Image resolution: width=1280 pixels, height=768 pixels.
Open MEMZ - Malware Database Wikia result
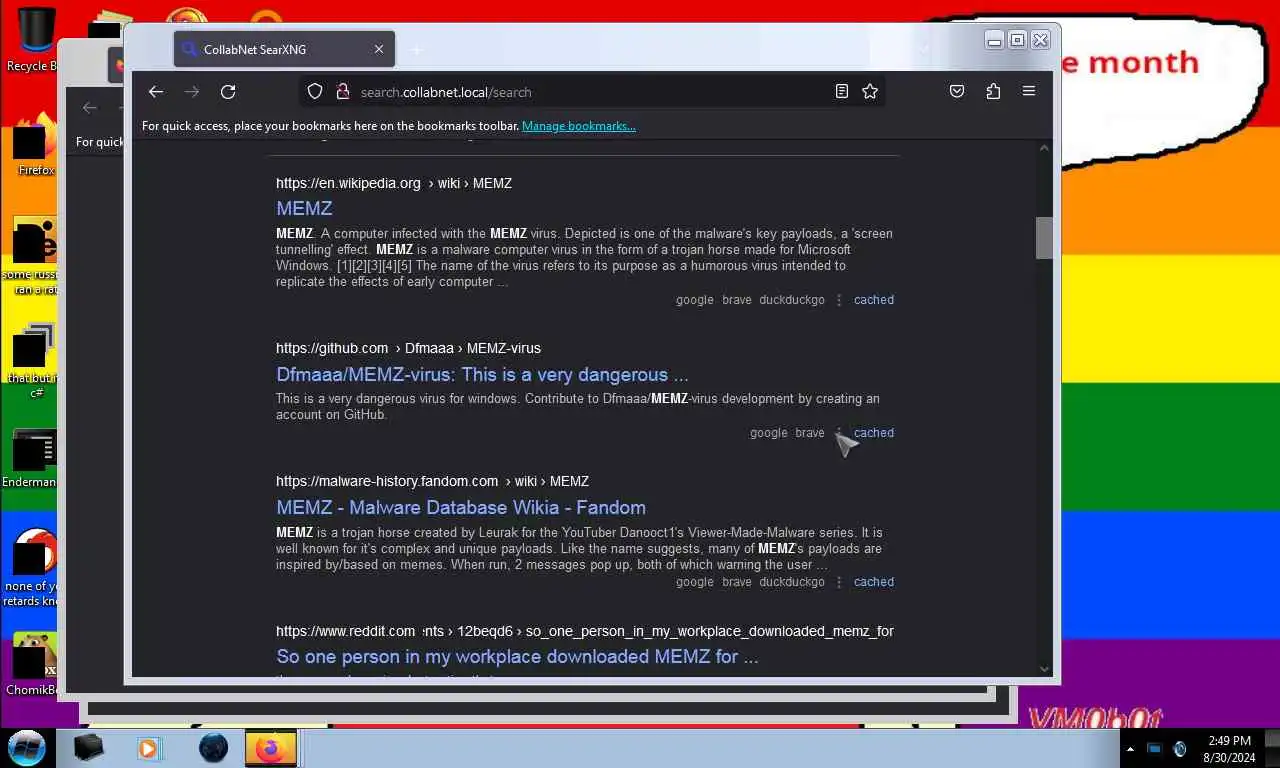click(x=461, y=508)
